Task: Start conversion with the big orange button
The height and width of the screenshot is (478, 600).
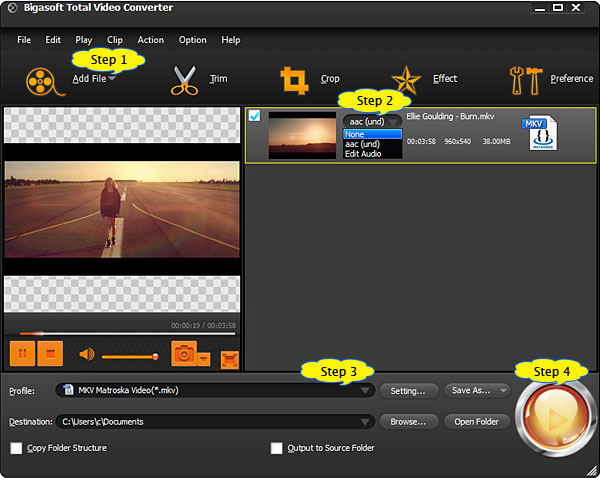Action: point(554,418)
